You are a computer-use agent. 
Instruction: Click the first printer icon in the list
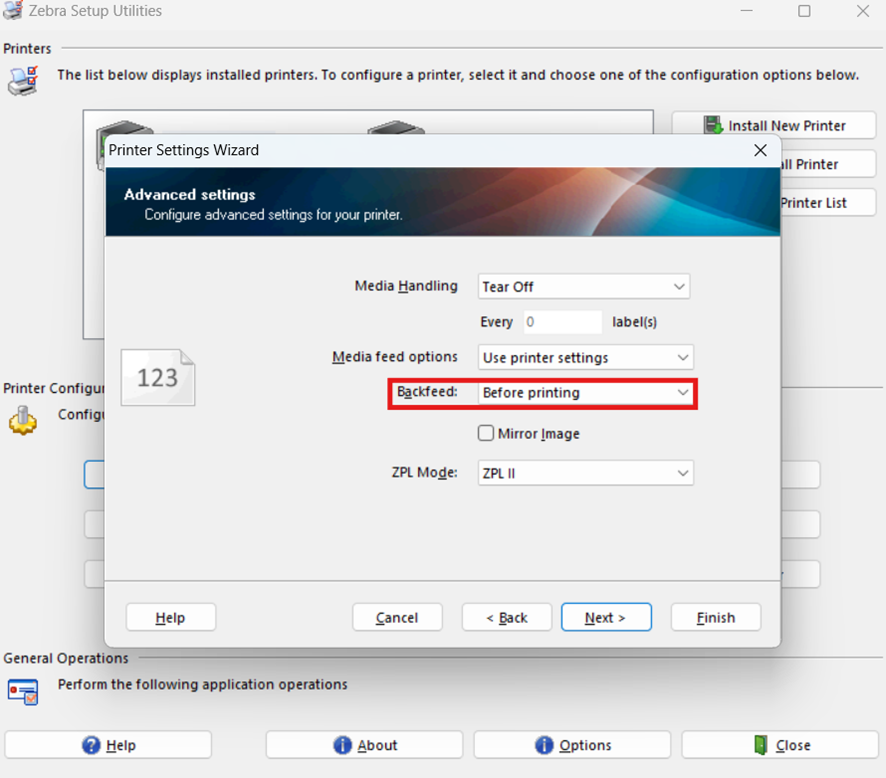[x=124, y=129]
